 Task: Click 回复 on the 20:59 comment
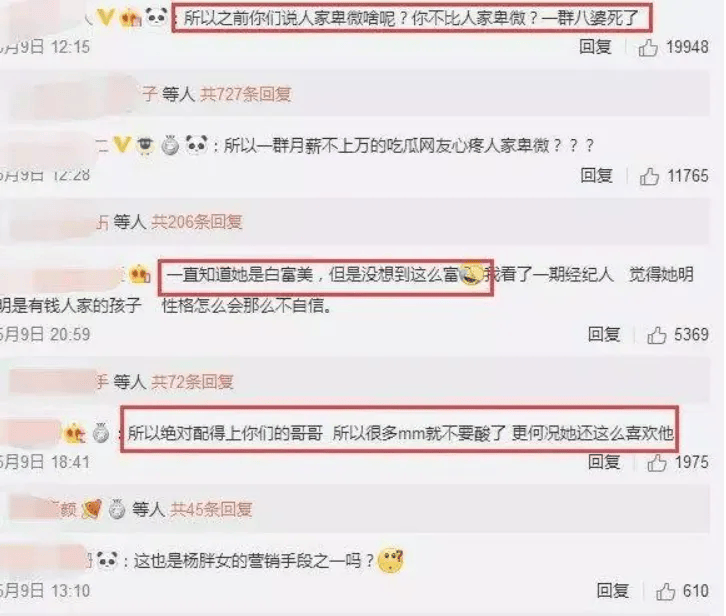[604, 334]
